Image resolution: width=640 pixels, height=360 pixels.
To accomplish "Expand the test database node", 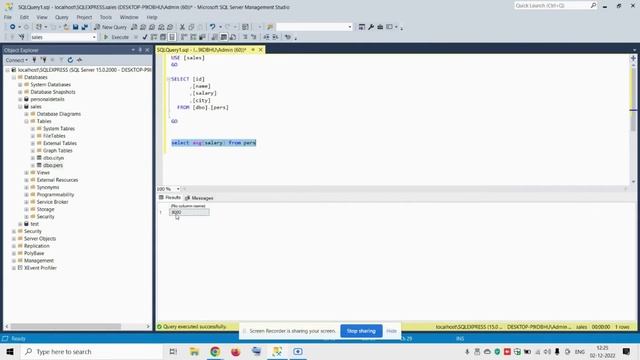I will [x=20, y=224].
